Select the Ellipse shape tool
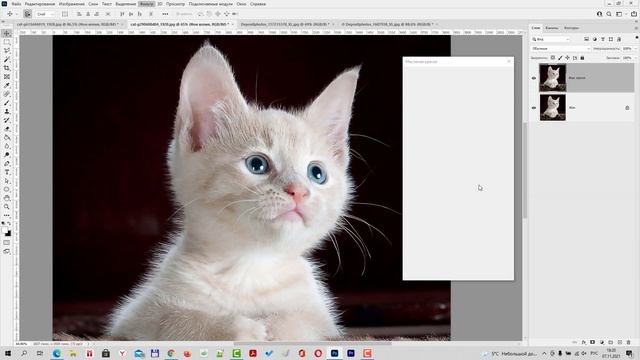Viewport: 640px width, 360px height. tap(7, 189)
